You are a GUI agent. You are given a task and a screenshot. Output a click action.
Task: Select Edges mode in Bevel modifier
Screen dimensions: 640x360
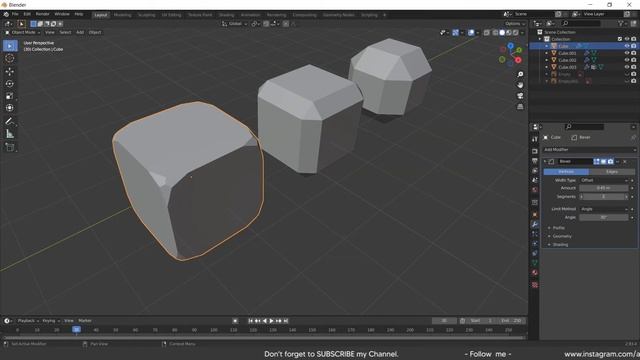[x=612, y=172]
